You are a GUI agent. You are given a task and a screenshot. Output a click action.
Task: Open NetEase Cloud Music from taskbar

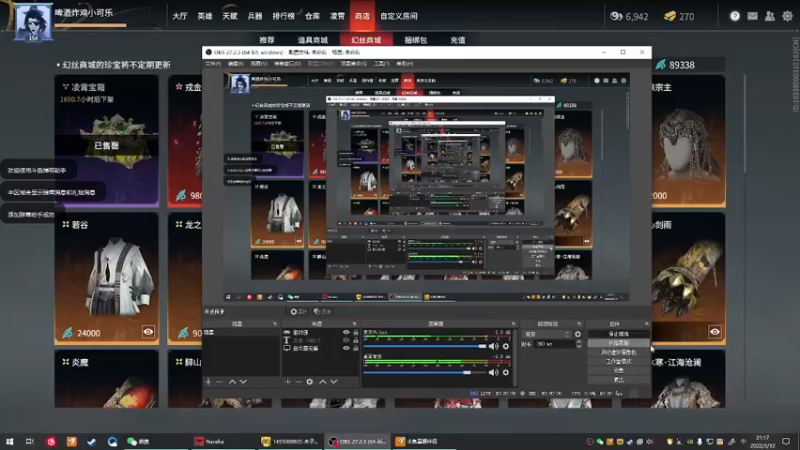click(x=51, y=441)
